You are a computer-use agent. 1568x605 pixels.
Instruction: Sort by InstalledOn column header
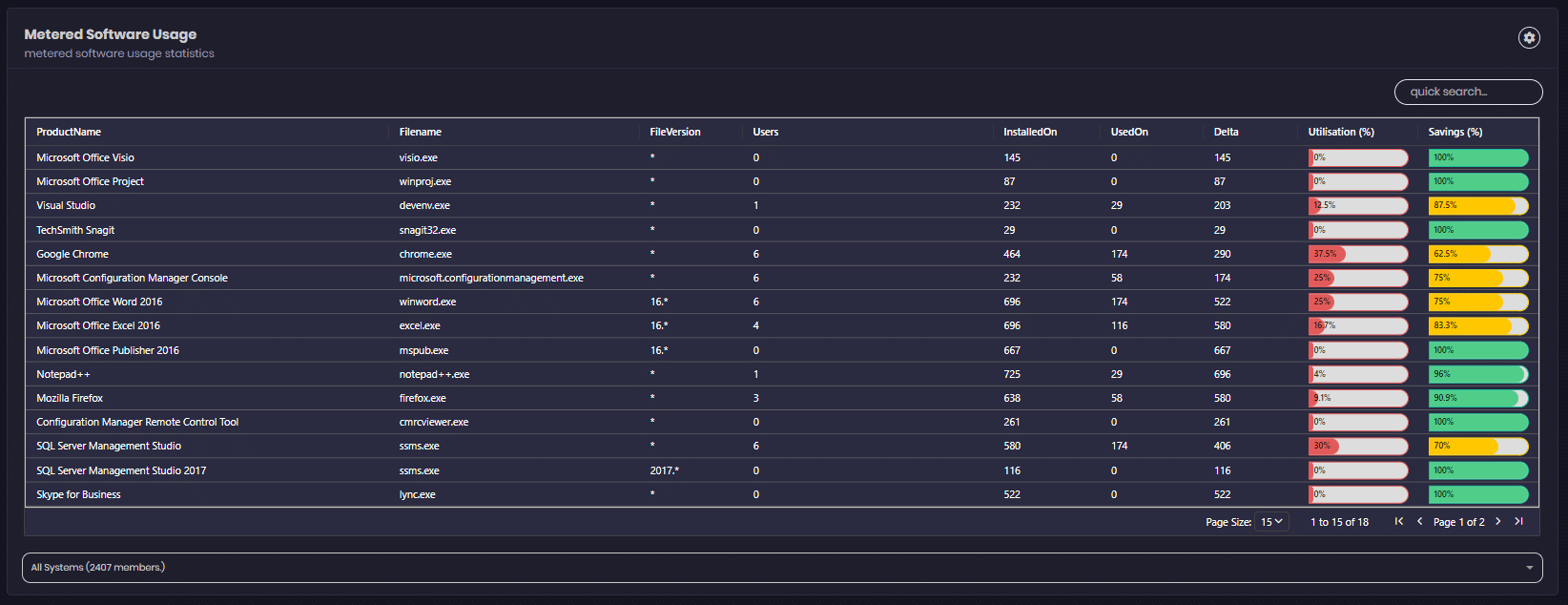(1030, 132)
